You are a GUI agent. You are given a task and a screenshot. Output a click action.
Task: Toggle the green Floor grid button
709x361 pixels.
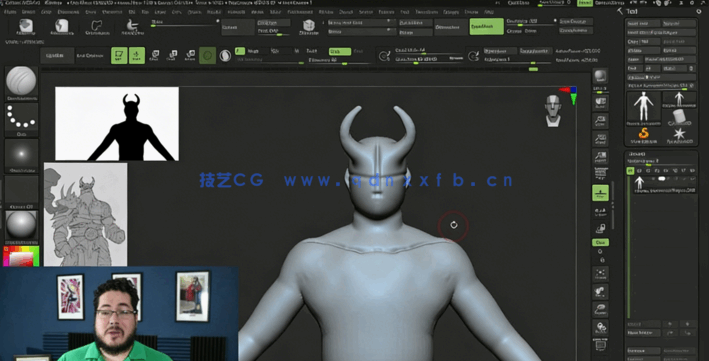[600, 193]
